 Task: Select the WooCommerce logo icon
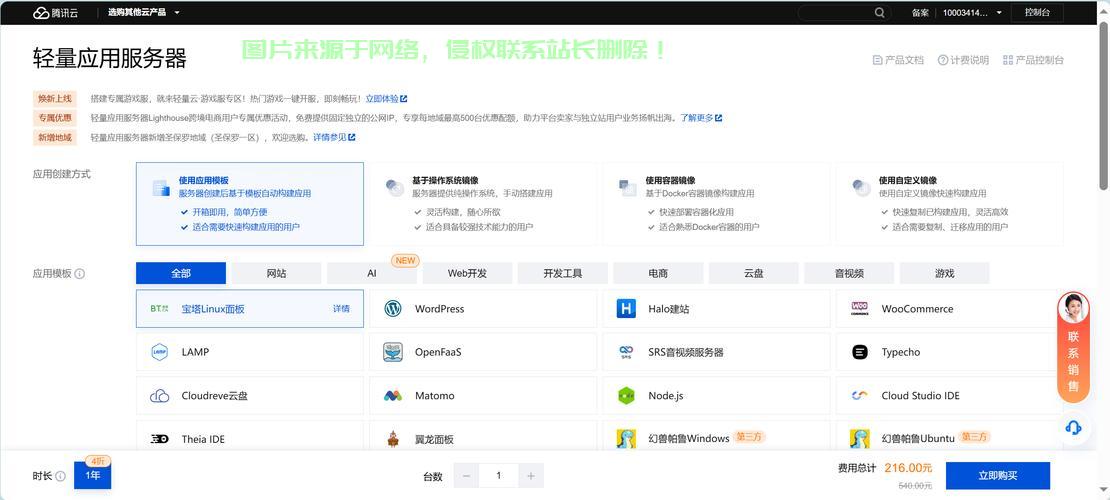(x=859, y=309)
